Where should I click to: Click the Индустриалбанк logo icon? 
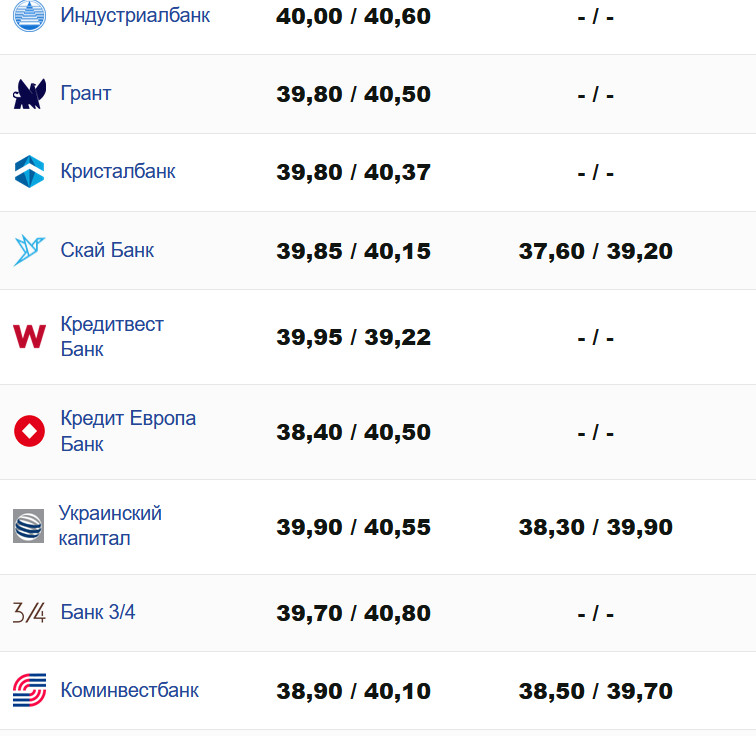[29, 16]
